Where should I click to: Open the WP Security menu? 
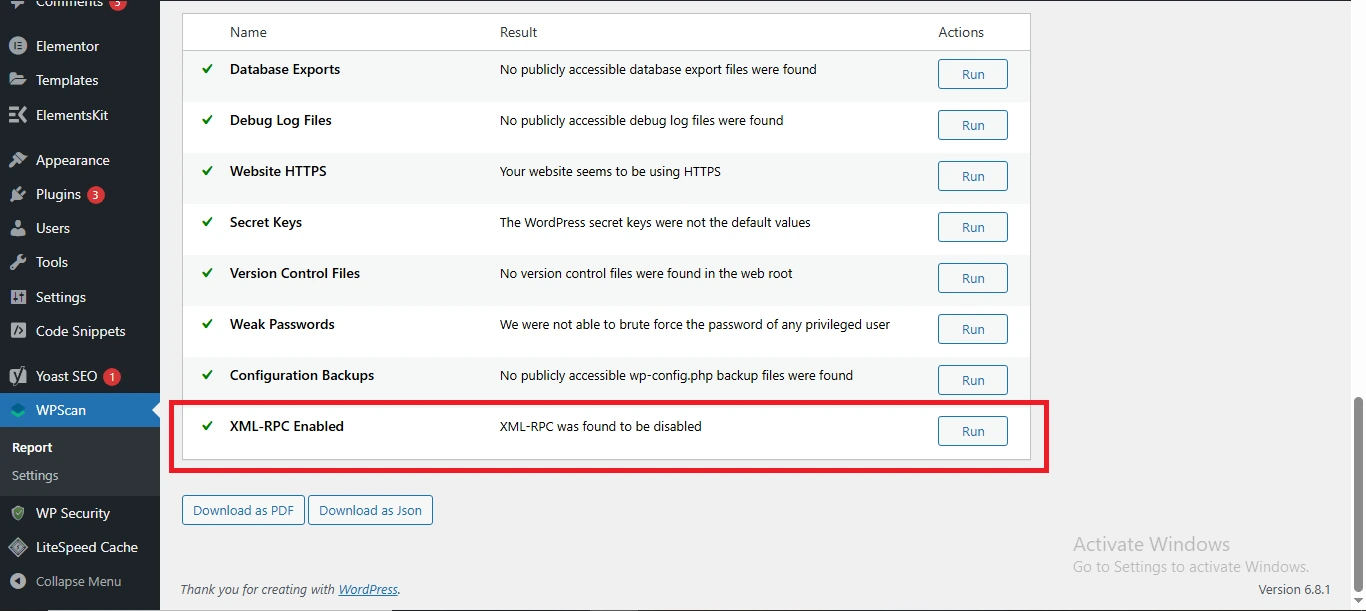(x=80, y=513)
